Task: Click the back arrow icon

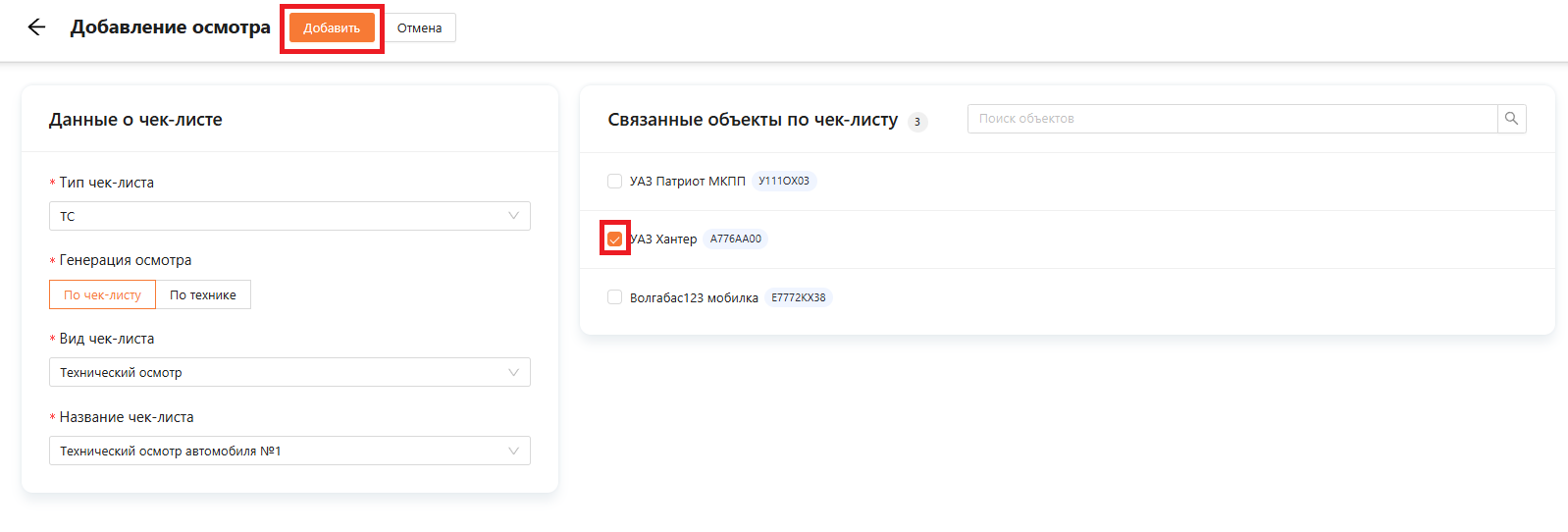Action: 36,27
